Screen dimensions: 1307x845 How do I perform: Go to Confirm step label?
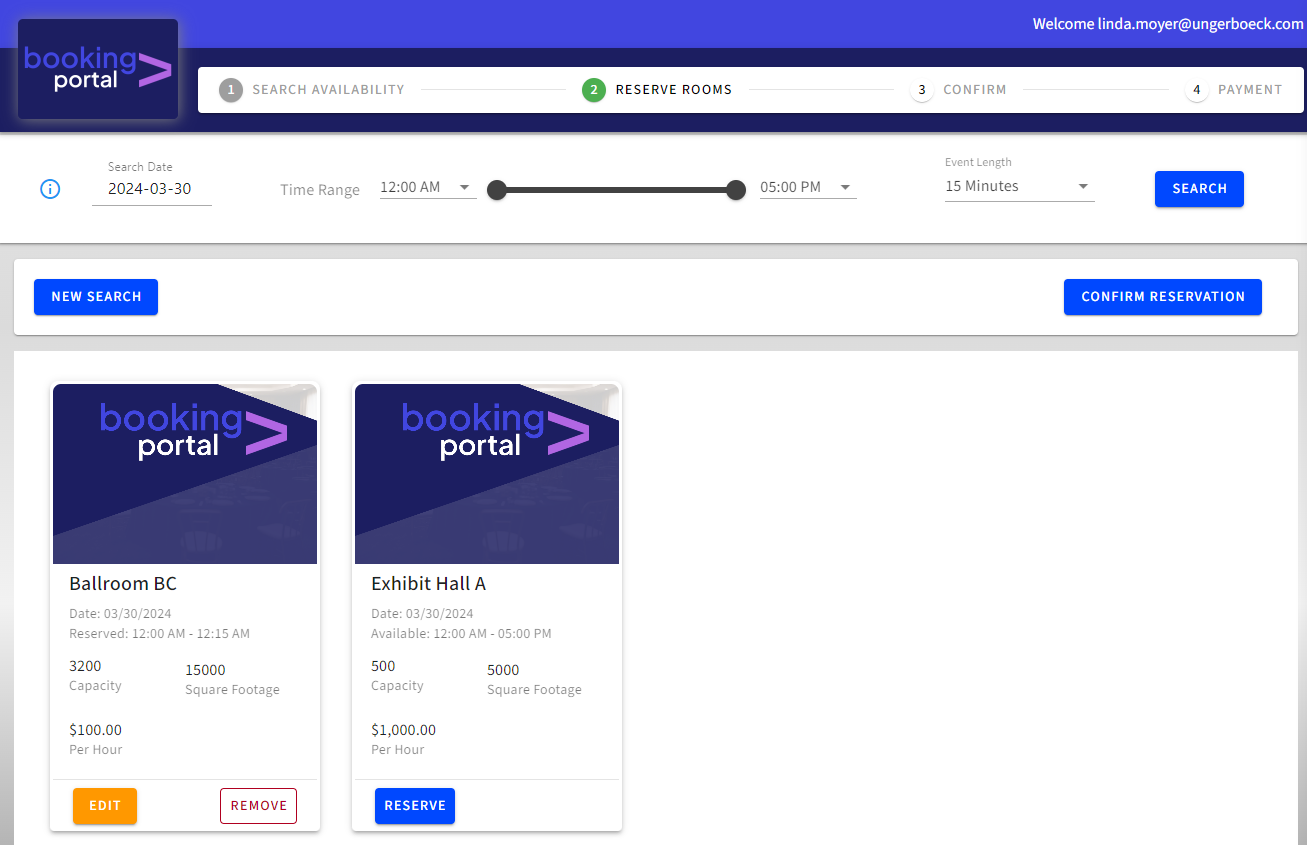(x=975, y=90)
